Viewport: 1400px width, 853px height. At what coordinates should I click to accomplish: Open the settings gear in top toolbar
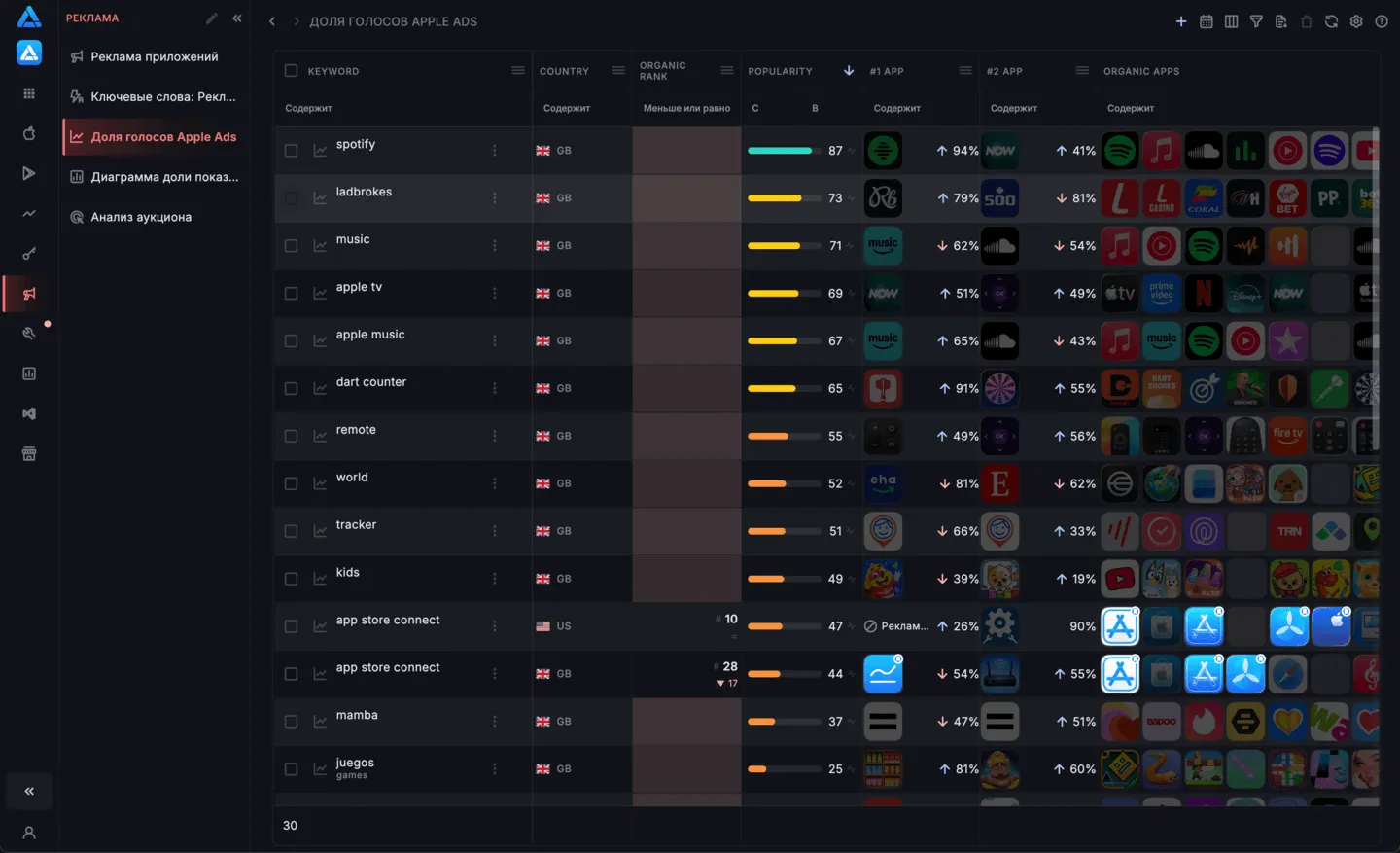click(1356, 21)
